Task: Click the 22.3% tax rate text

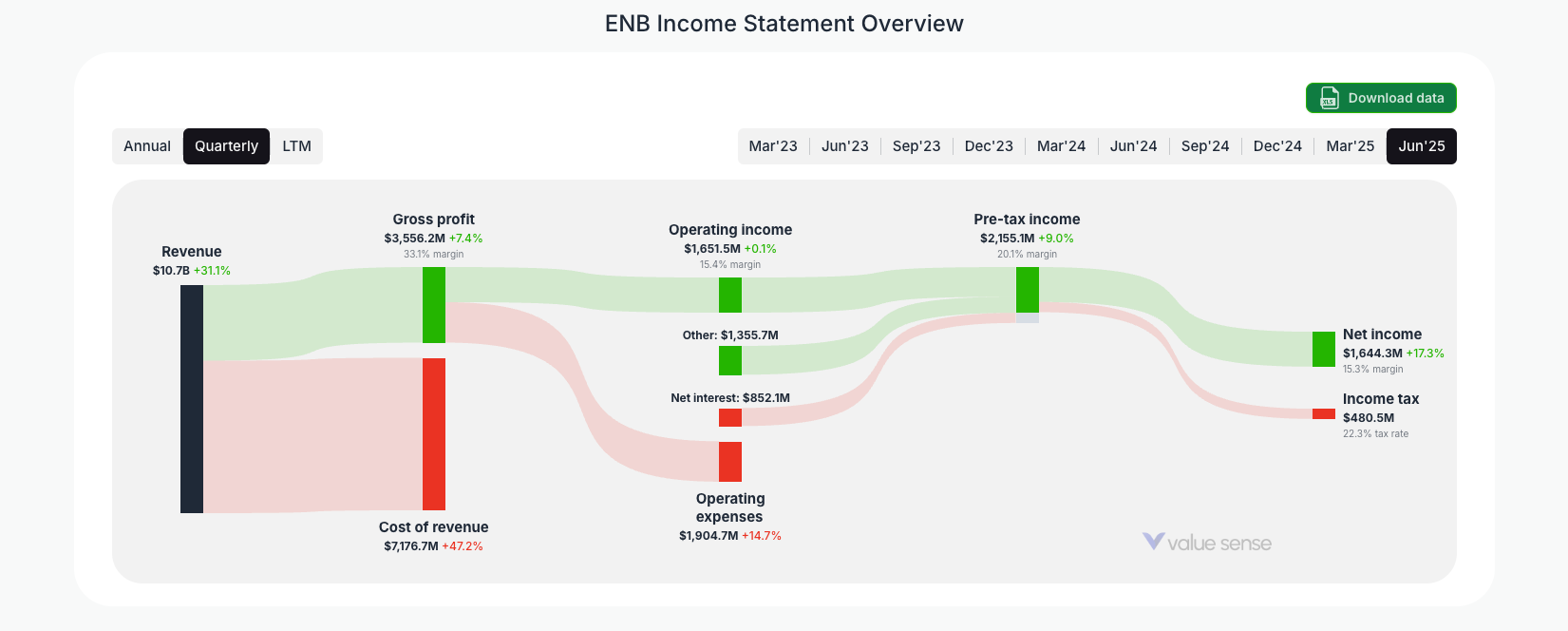Action: pyautogui.click(x=1375, y=433)
